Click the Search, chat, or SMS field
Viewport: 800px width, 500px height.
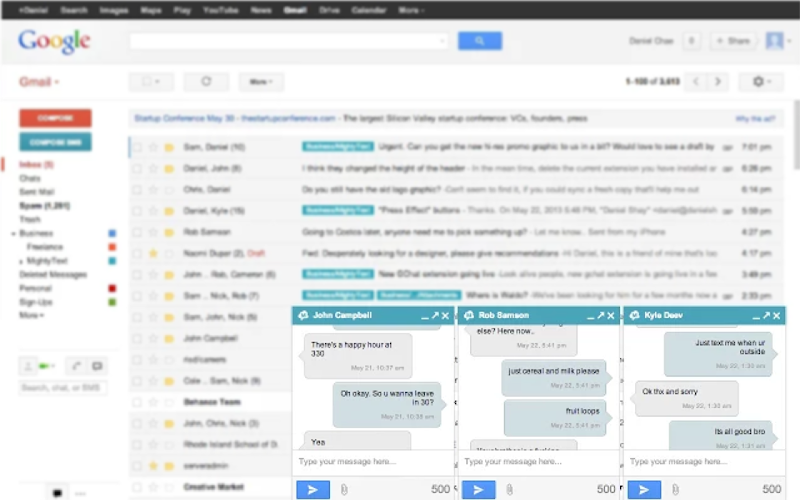(63, 388)
